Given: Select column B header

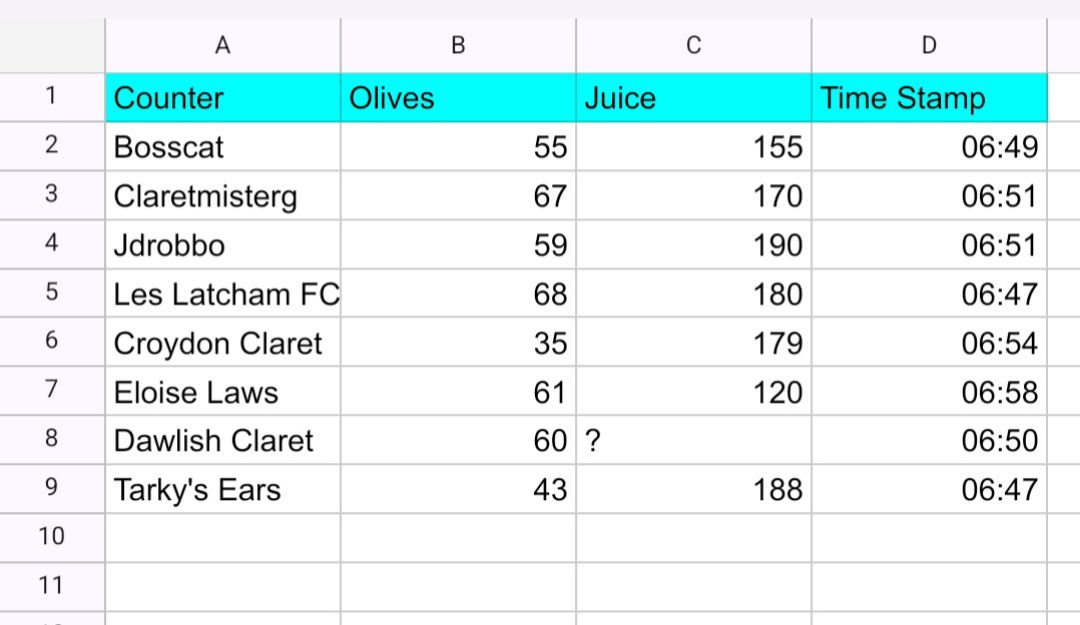Looking at the screenshot, I should [x=458, y=45].
